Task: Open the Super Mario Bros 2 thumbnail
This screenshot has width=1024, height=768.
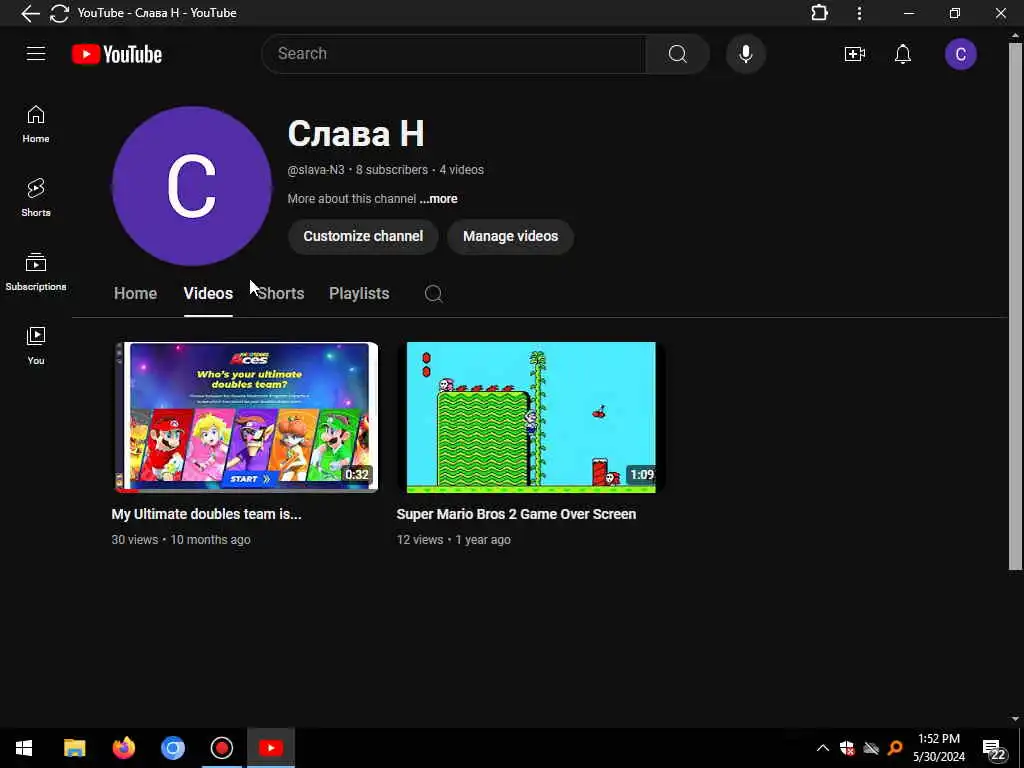Action: pos(531,417)
